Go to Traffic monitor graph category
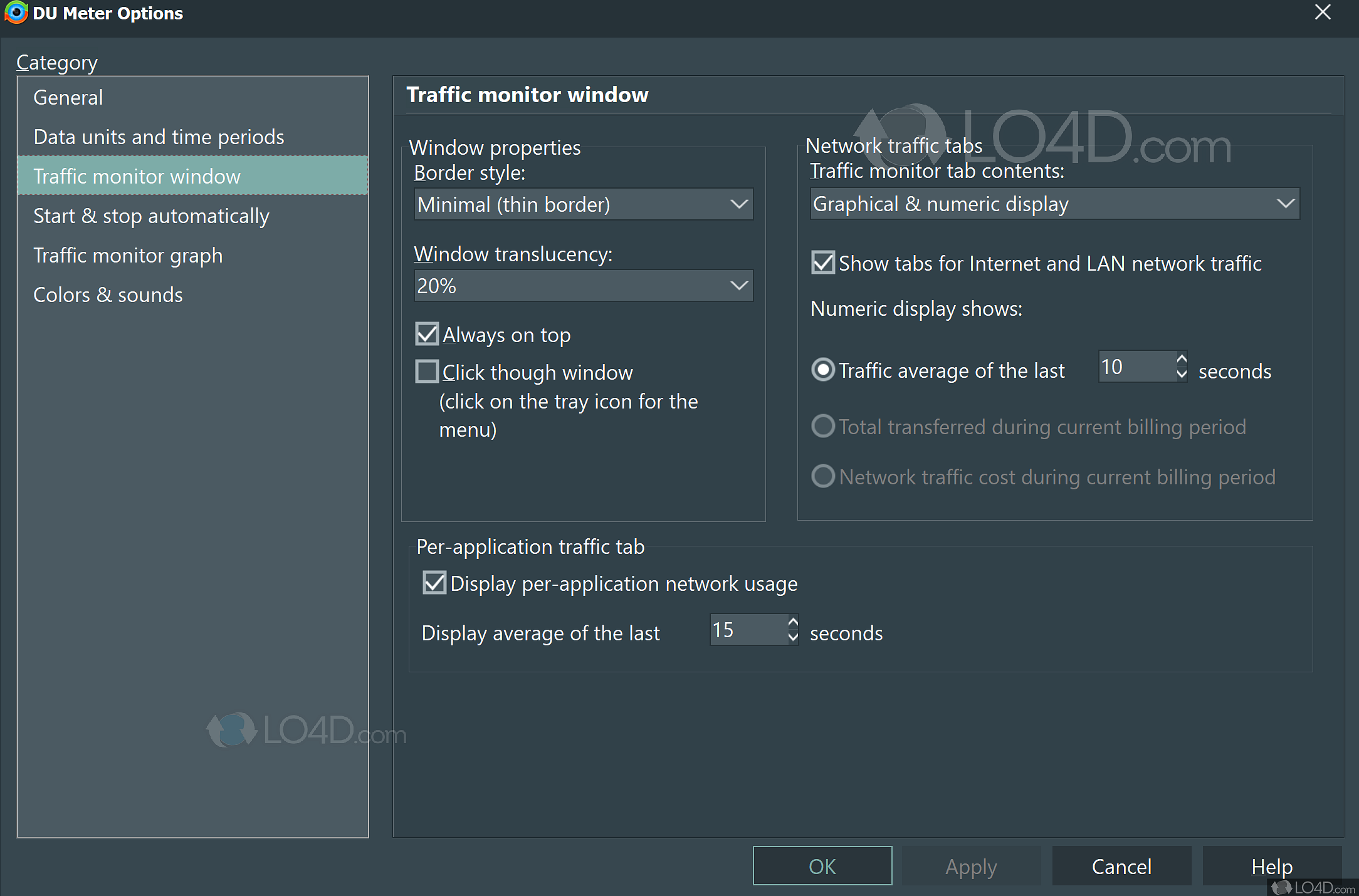 click(x=128, y=256)
